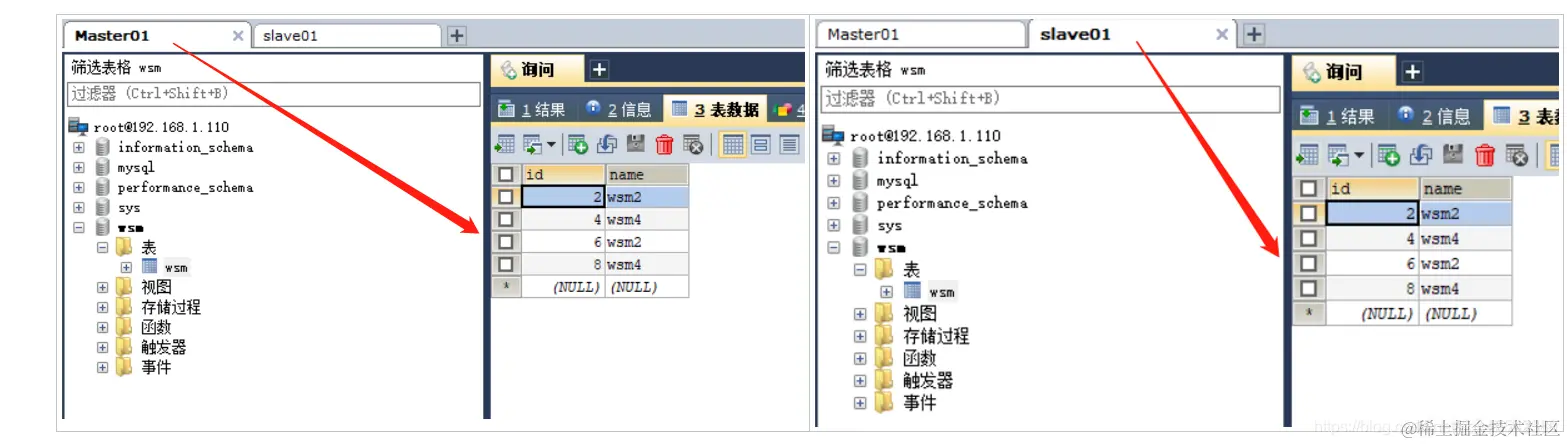
Task: In left window, click the insert new row icon
Action: click(578, 144)
